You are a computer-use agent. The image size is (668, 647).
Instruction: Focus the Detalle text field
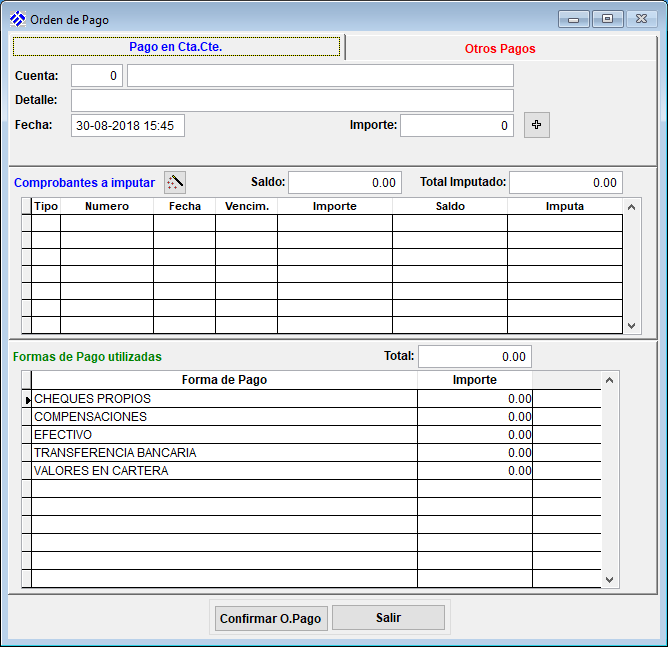pos(292,100)
